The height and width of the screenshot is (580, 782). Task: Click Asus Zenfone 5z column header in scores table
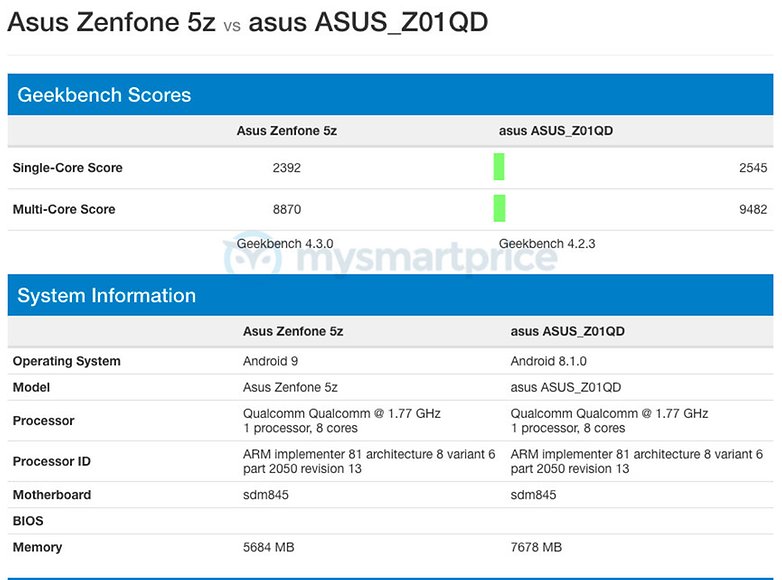point(287,131)
